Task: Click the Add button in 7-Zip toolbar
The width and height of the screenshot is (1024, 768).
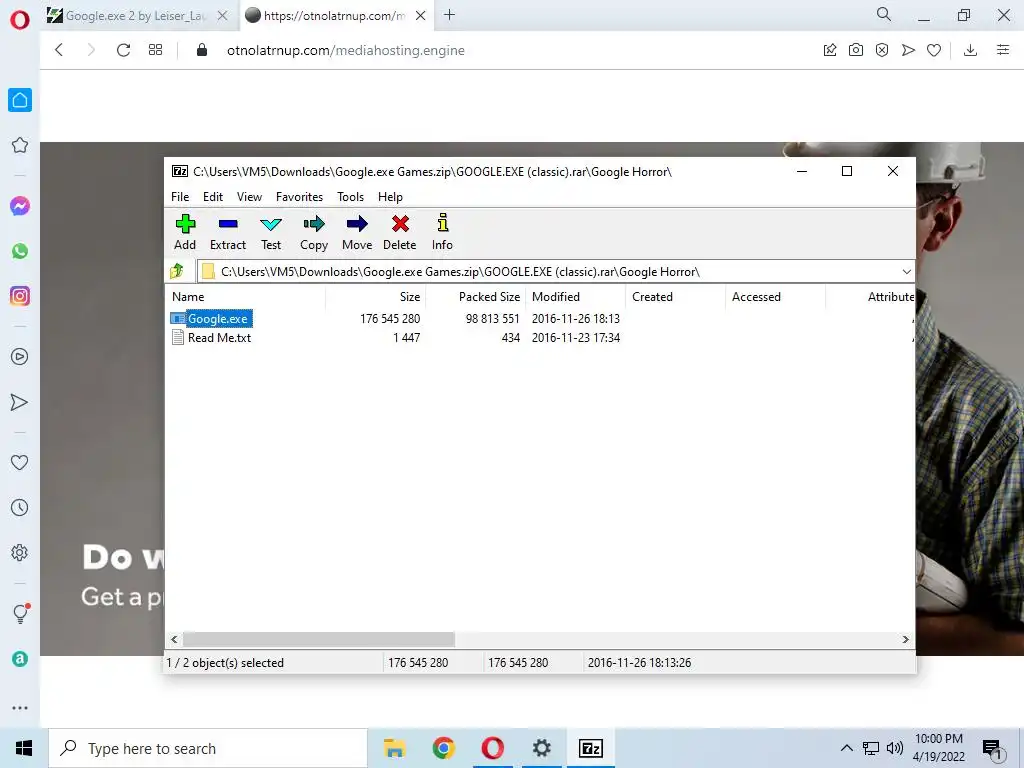Action: tap(185, 232)
